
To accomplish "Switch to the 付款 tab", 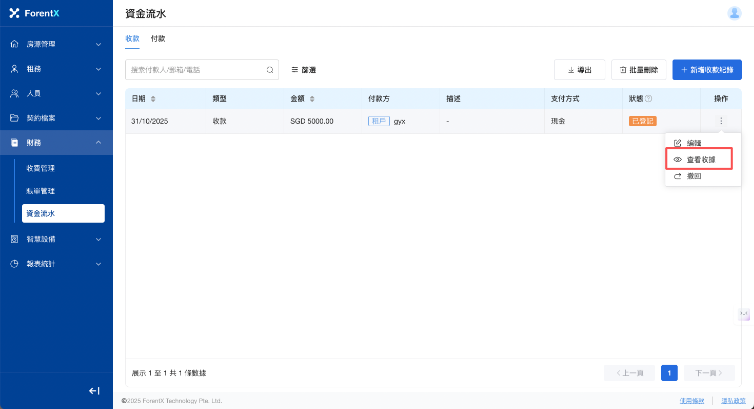I will pyautogui.click(x=158, y=39).
